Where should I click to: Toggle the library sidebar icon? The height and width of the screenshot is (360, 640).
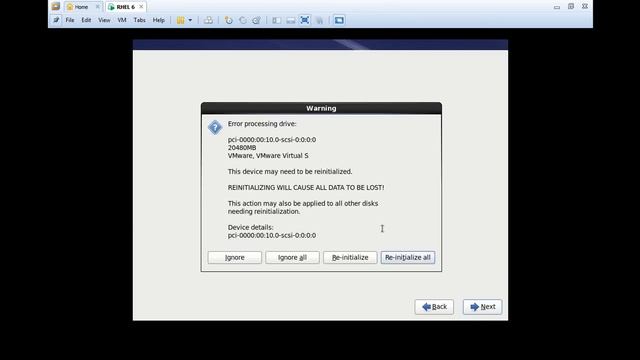[x=276, y=20]
